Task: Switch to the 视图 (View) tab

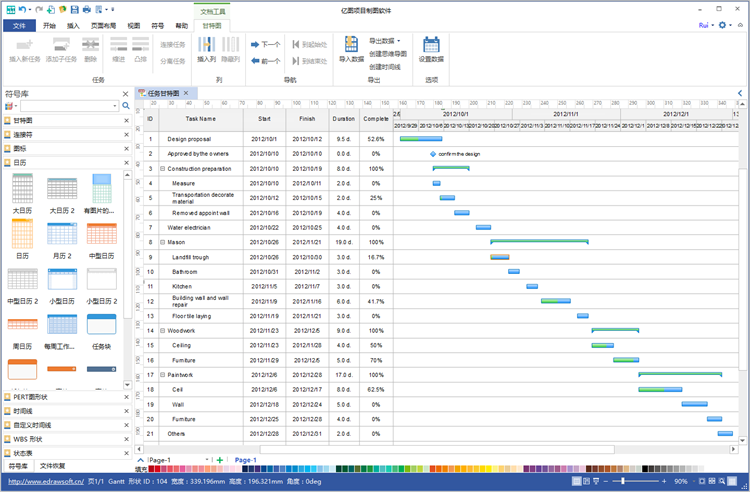Action: pos(133,26)
